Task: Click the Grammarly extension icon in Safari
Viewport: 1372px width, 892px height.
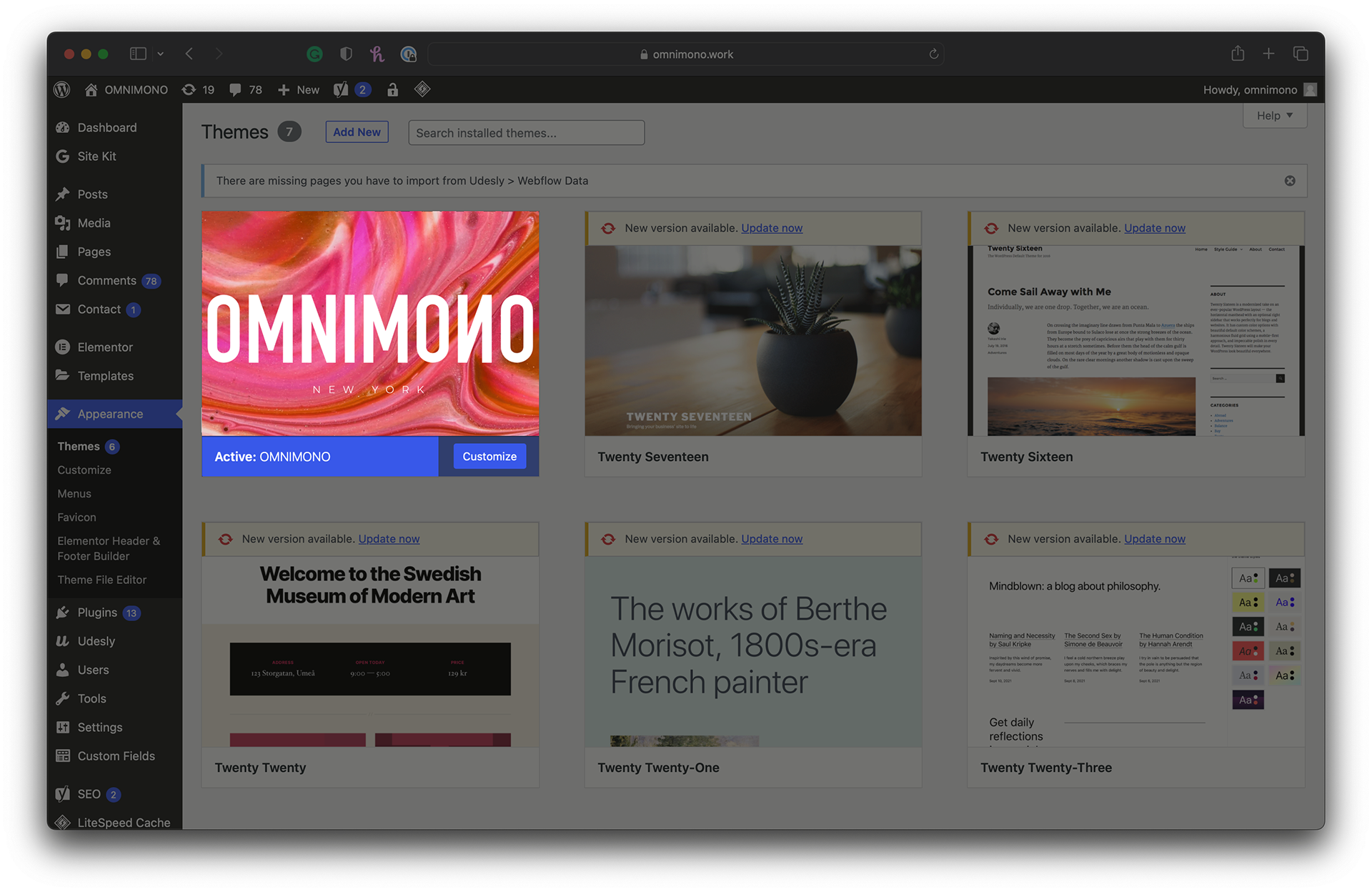Action: [x=314, y=54]
